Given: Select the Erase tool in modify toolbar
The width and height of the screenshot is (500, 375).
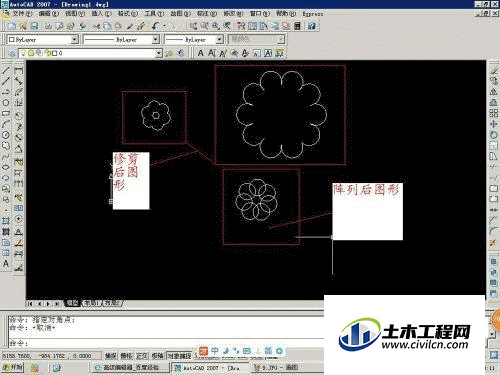Looking at the screenshot, I should pos(494,71).
